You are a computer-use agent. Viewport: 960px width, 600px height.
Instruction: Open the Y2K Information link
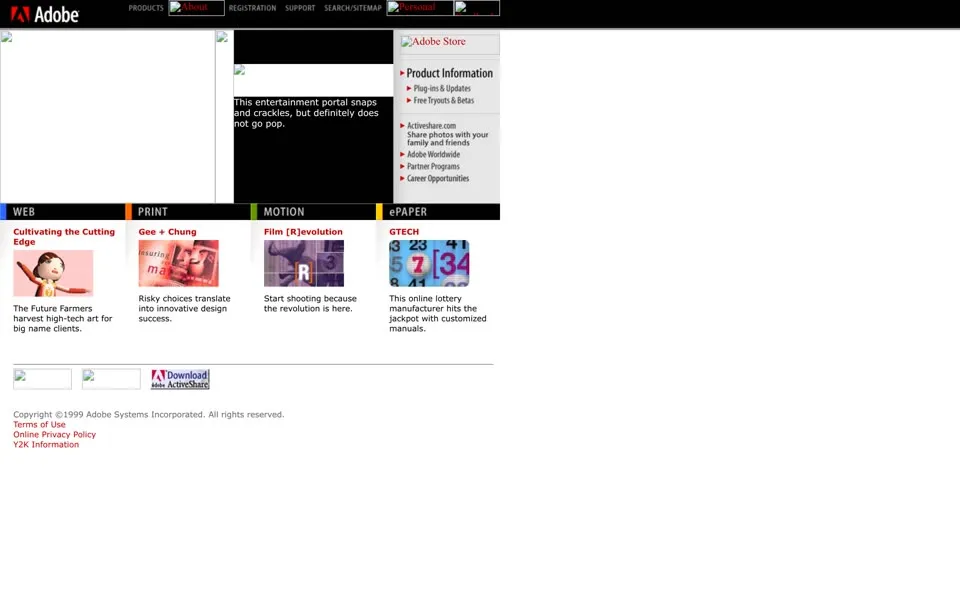[46, 444]
